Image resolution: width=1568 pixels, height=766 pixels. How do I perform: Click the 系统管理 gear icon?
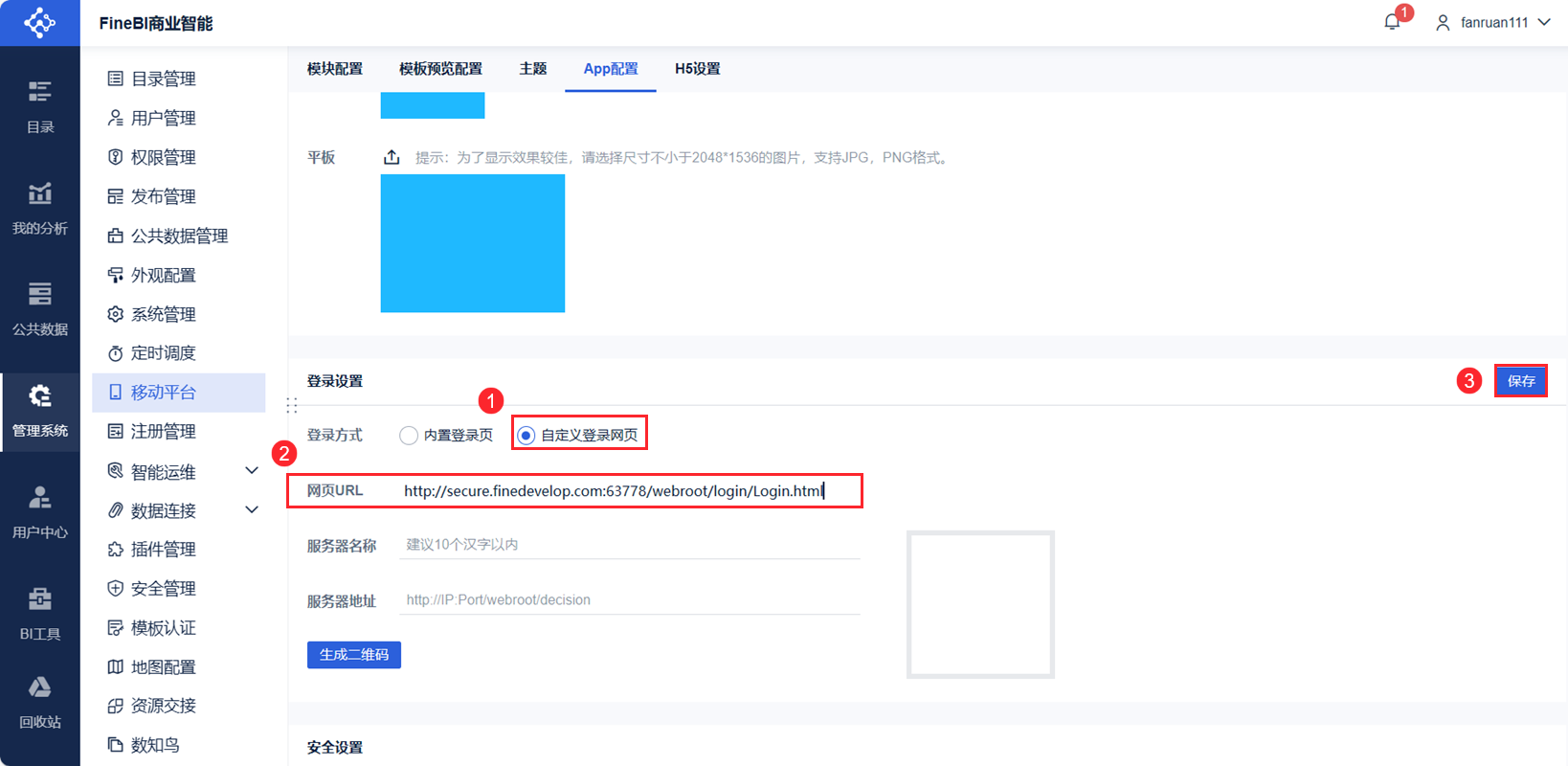(115, 314)
